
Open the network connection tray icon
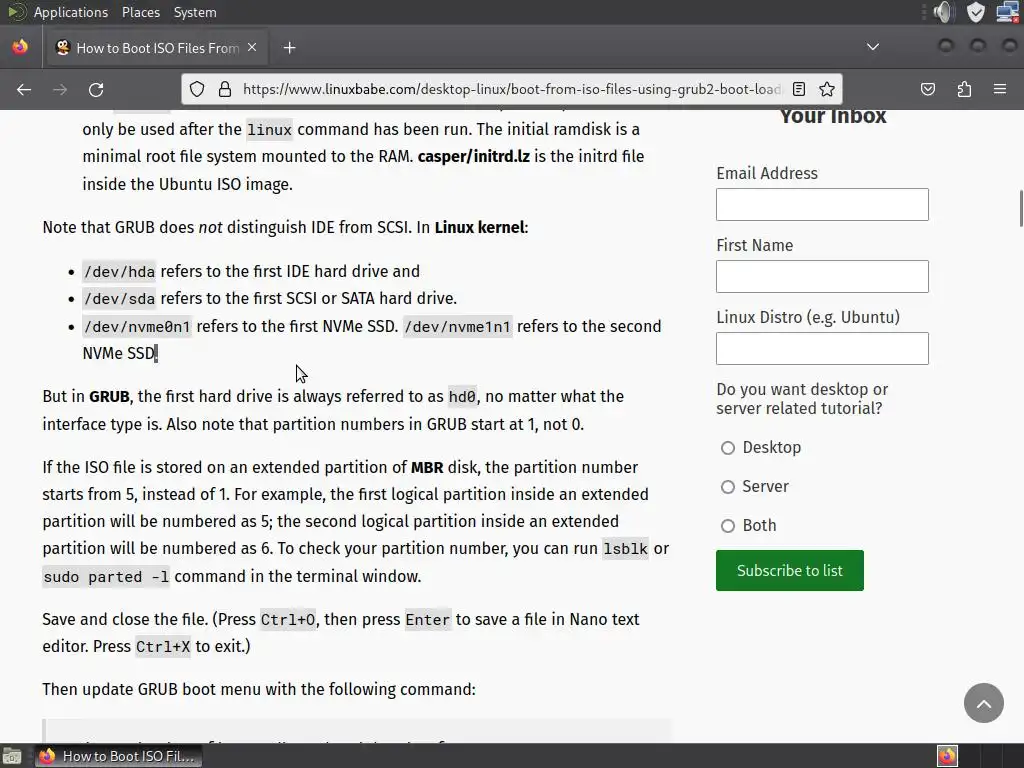[1008, 12]
